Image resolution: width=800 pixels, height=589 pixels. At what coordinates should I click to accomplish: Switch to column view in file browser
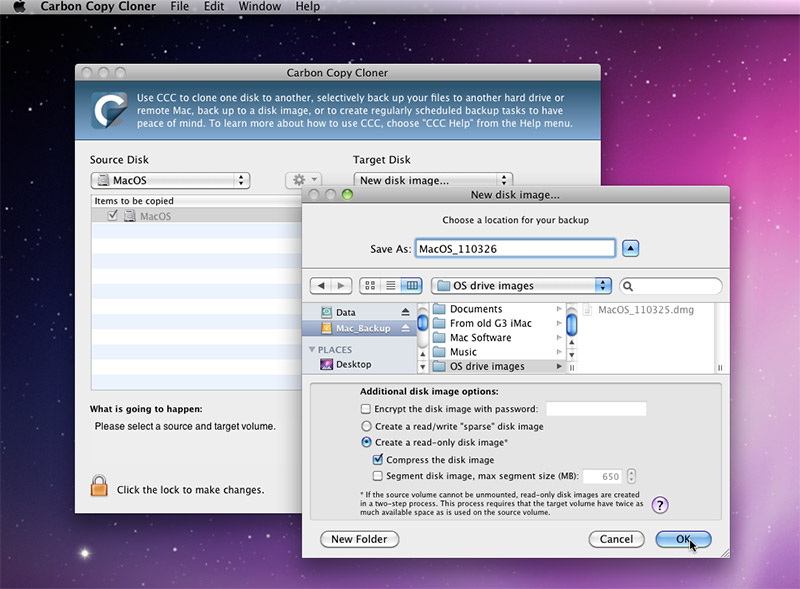pyautogui.click(x=411, y=286)
